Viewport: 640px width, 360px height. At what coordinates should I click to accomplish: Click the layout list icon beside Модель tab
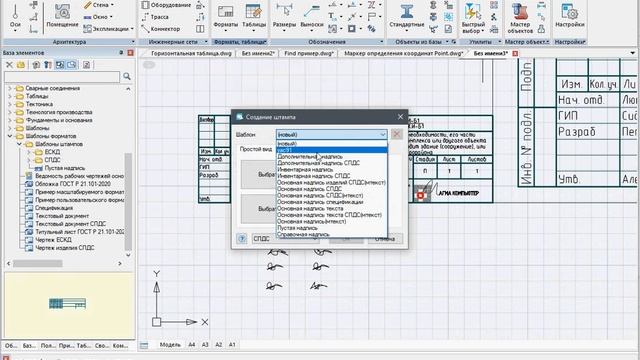pos(144,345)
